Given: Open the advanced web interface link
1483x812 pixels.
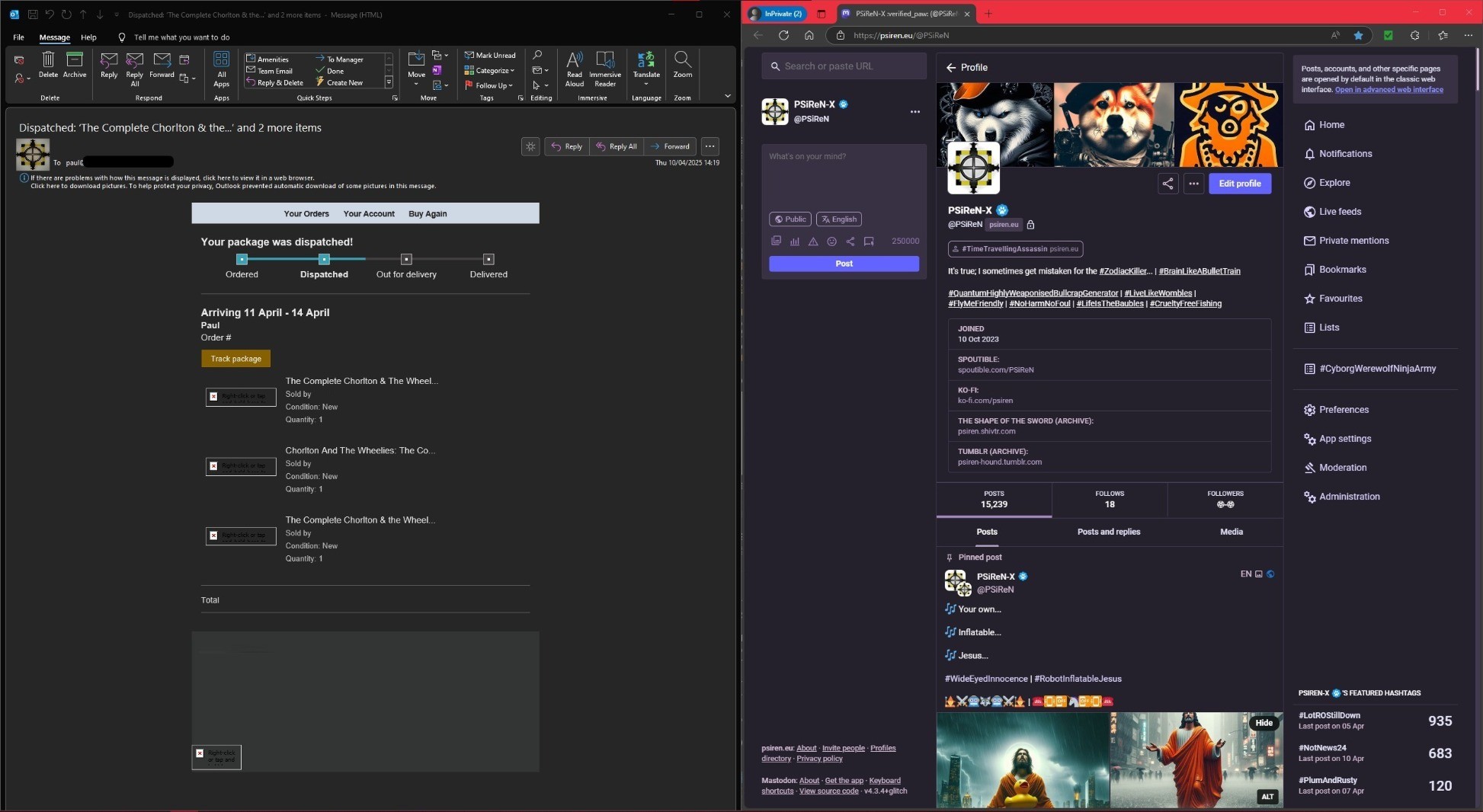Looking at the screenshot, I should click(x=1389, y=90).
